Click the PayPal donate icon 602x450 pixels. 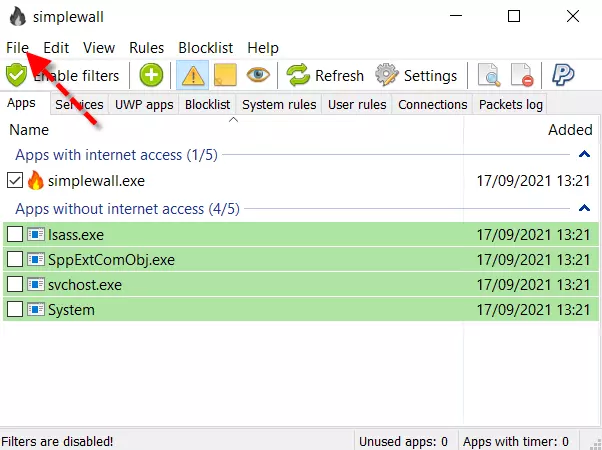click(x=563, y=75)
